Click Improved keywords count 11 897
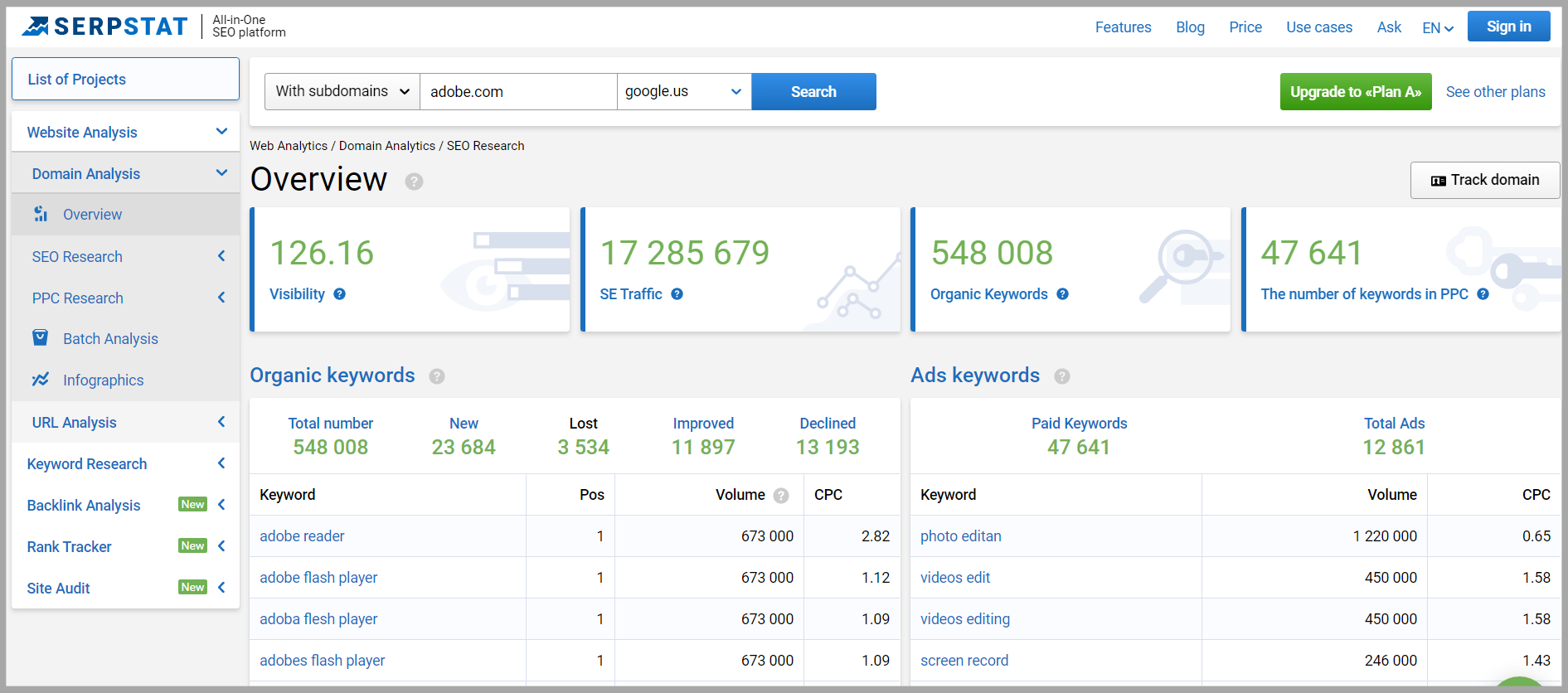Image resolution: width=1568 pixels, height=693 pixels. (x=703, y=448)
